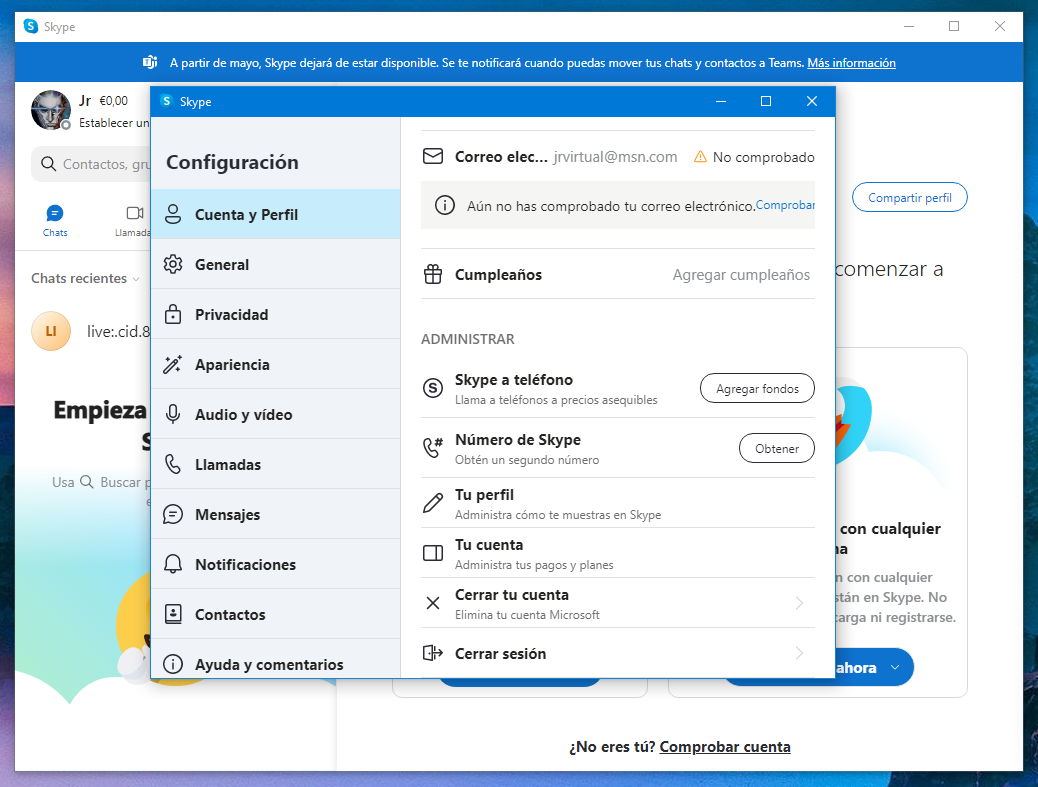Expand the Cerrar sesión chevron arrow
This screenshot has width=1038, height=787.
[799, 653]
